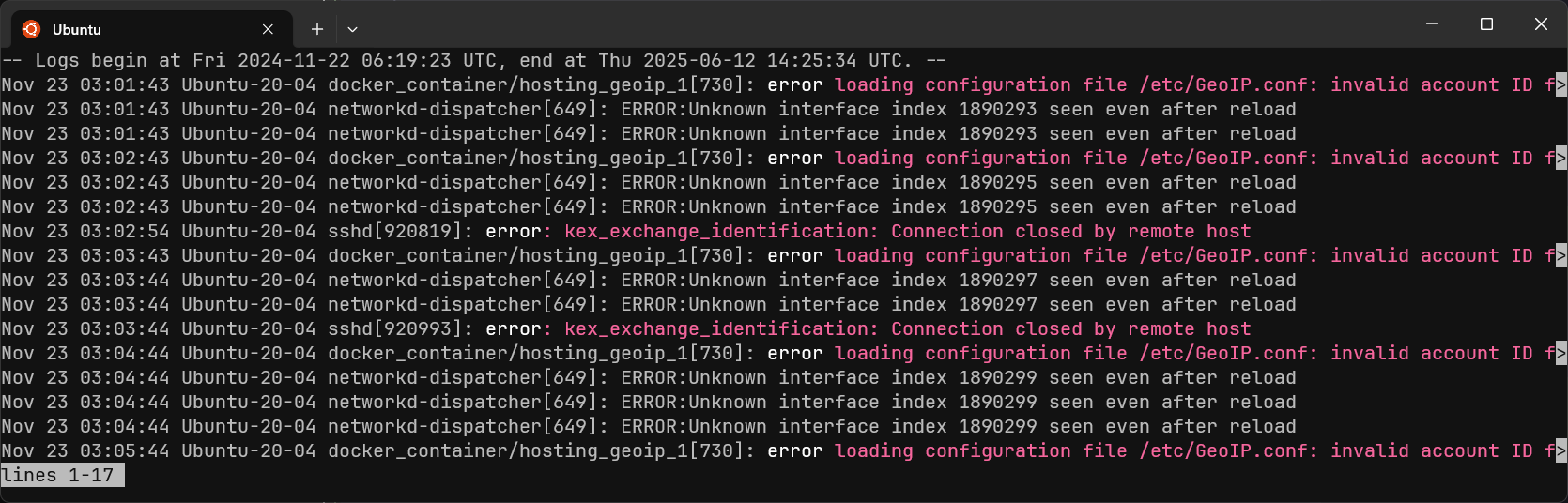Click the sshd[920819] process name
This screenshot has height=503, width=1568.
pos(395,231)
